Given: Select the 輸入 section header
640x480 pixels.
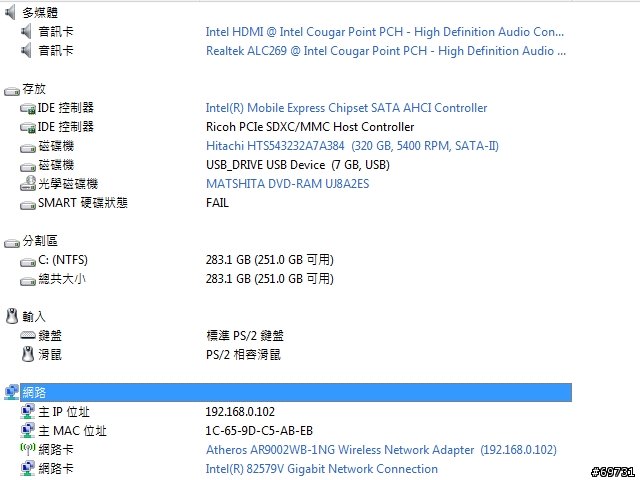Looking at the screenshot, I should click(34, 316).
